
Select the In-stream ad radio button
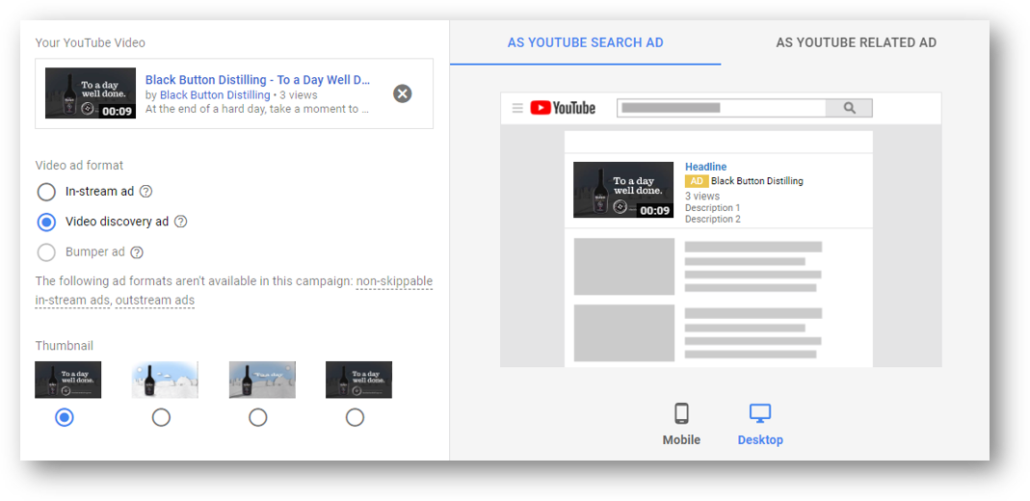[47, 192]
